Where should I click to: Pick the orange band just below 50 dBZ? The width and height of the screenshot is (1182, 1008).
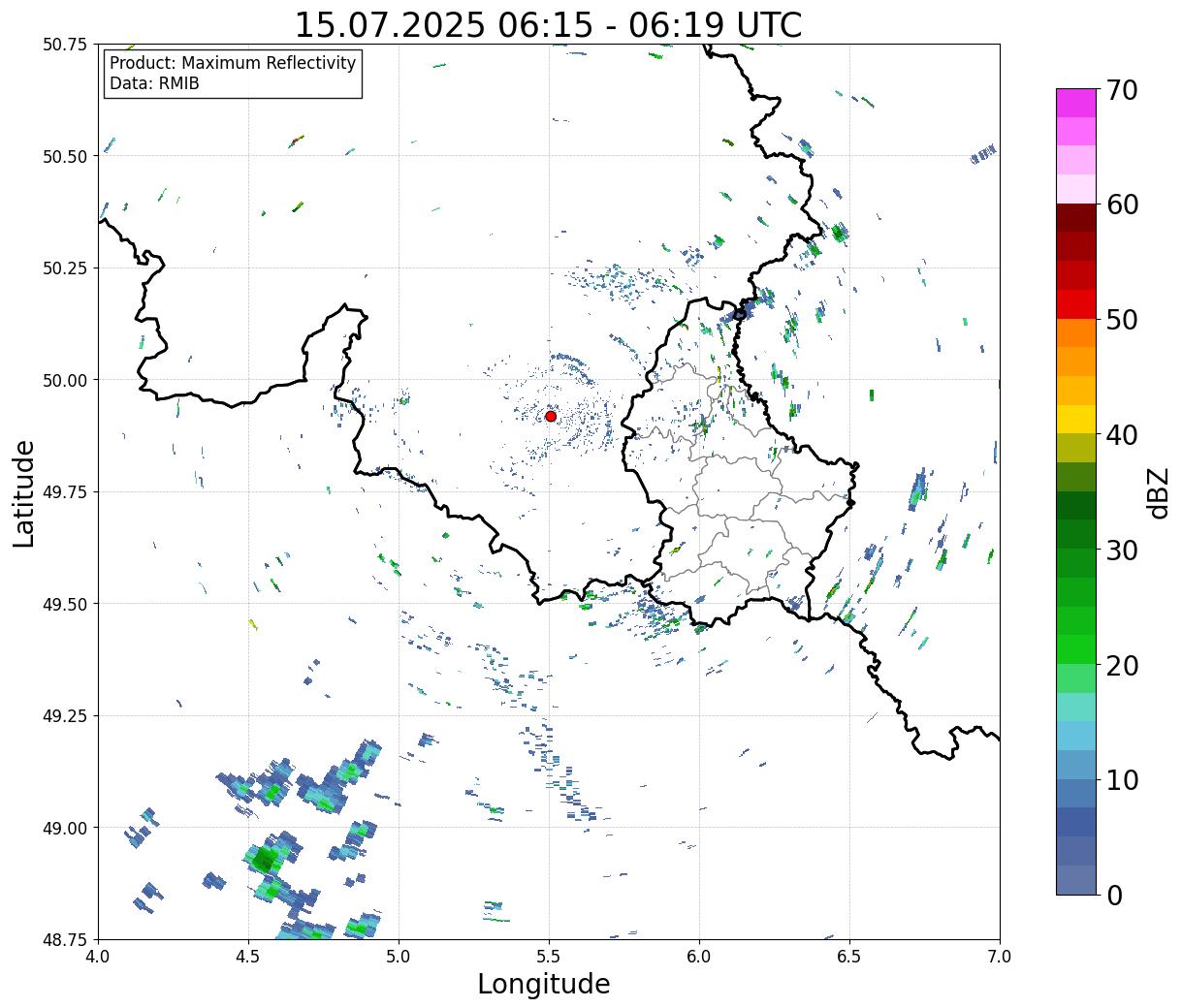1076,332
